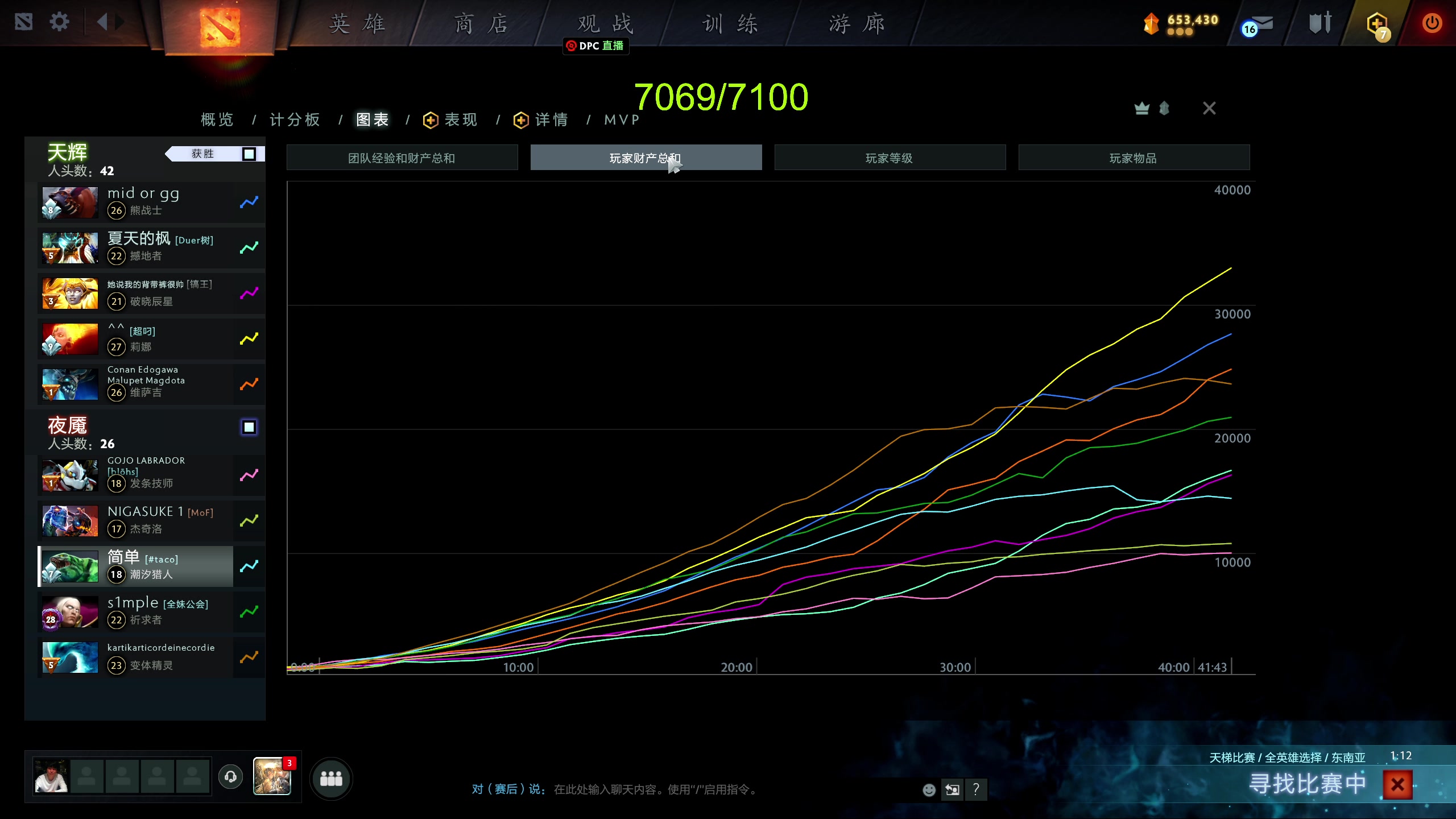Cancel matchmaking with the red X button
The width and height of the screenshot is (1456, 819).
[x=1397, y=785]
